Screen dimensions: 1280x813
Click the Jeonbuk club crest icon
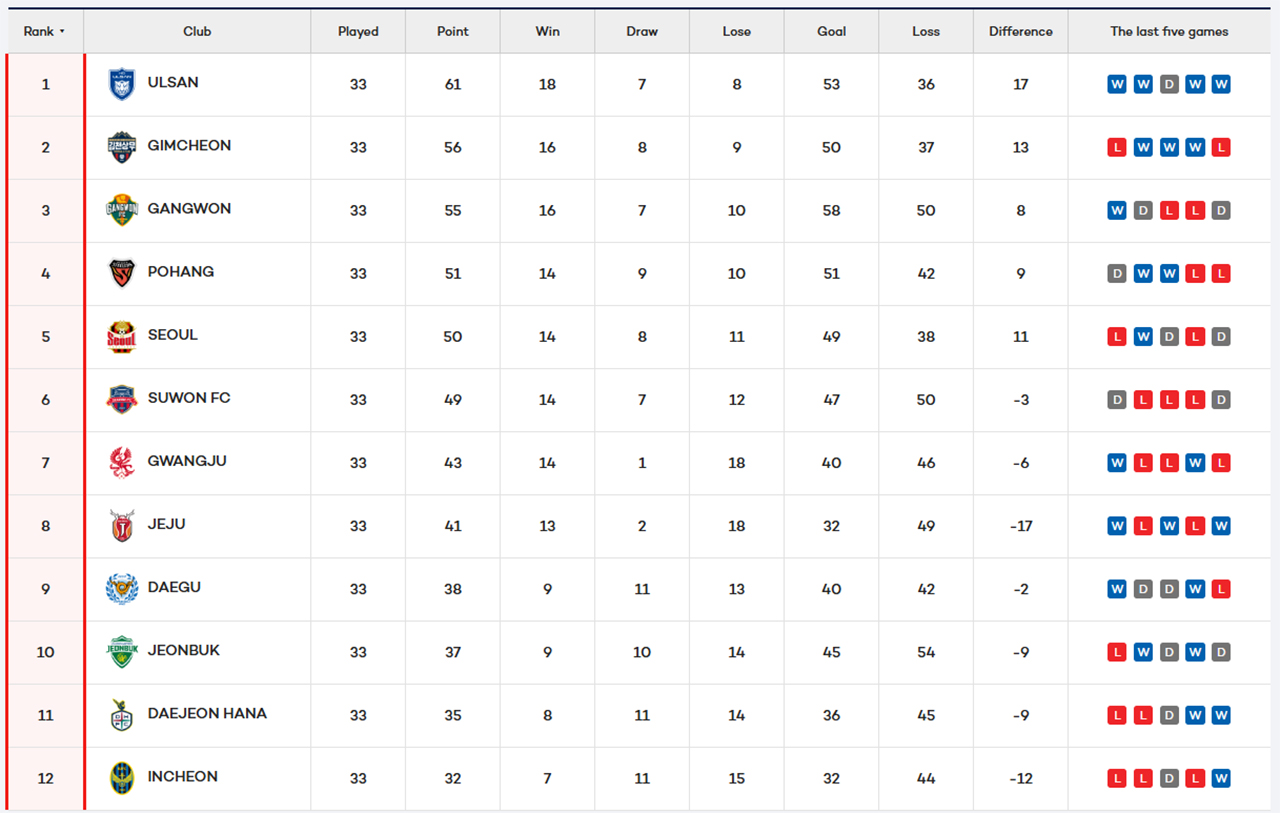[122, 651]
